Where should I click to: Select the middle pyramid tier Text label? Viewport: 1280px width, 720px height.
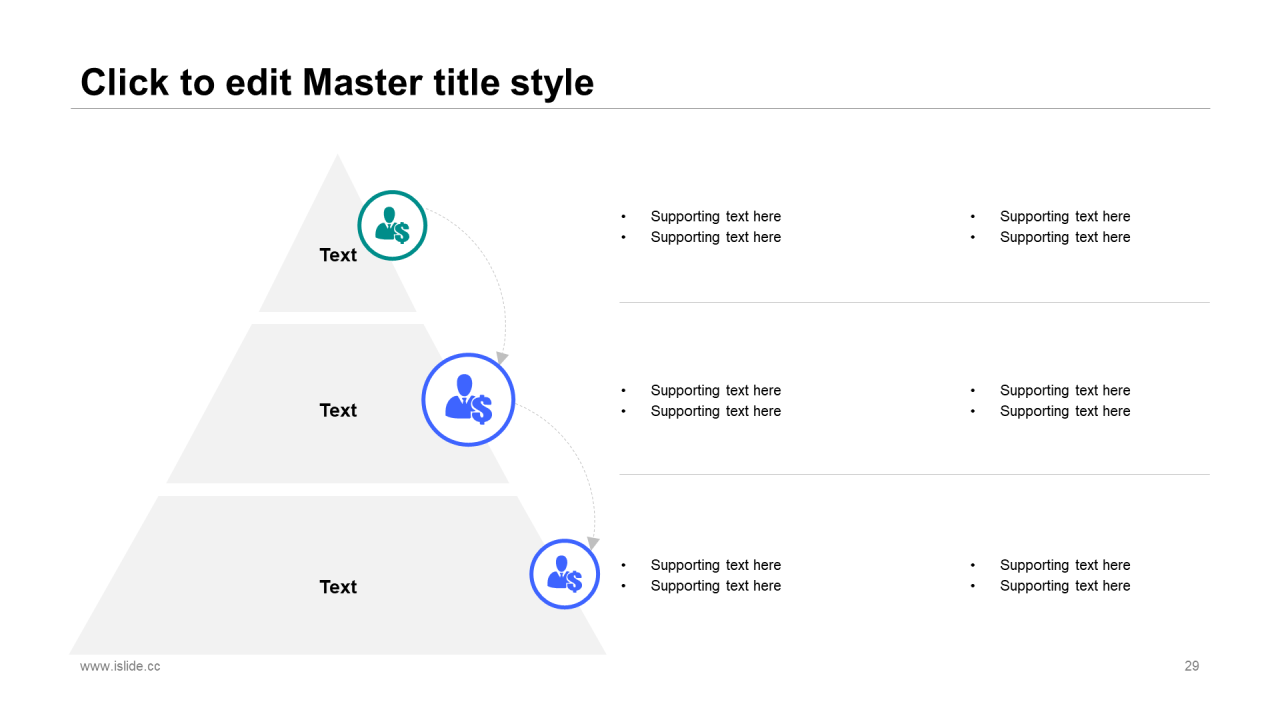pyautogui.click(x=338, y=410)
